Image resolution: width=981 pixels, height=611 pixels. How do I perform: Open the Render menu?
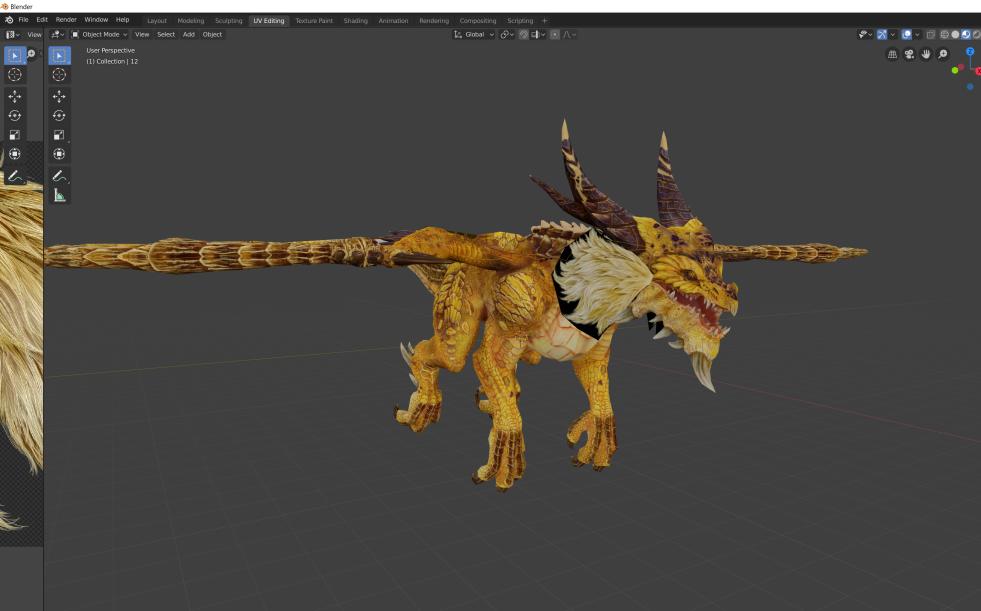(x=66, y=20)
